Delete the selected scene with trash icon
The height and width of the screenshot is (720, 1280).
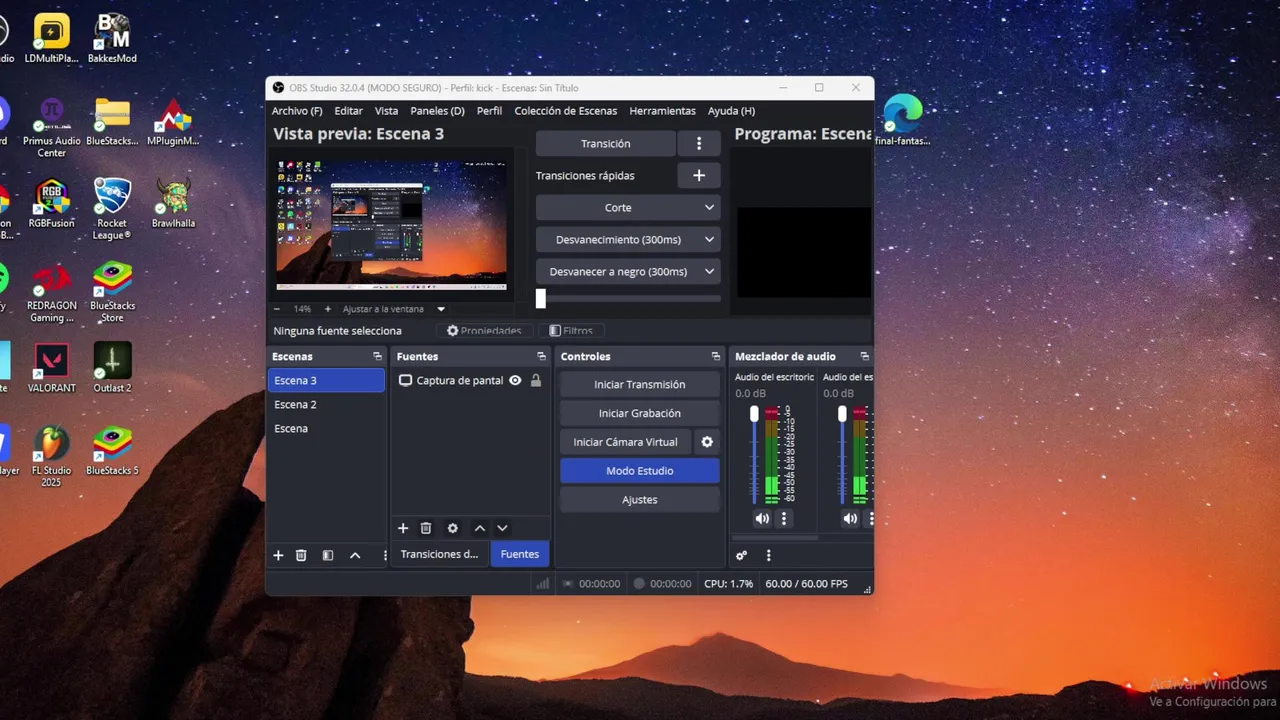[x=301, y=555]
